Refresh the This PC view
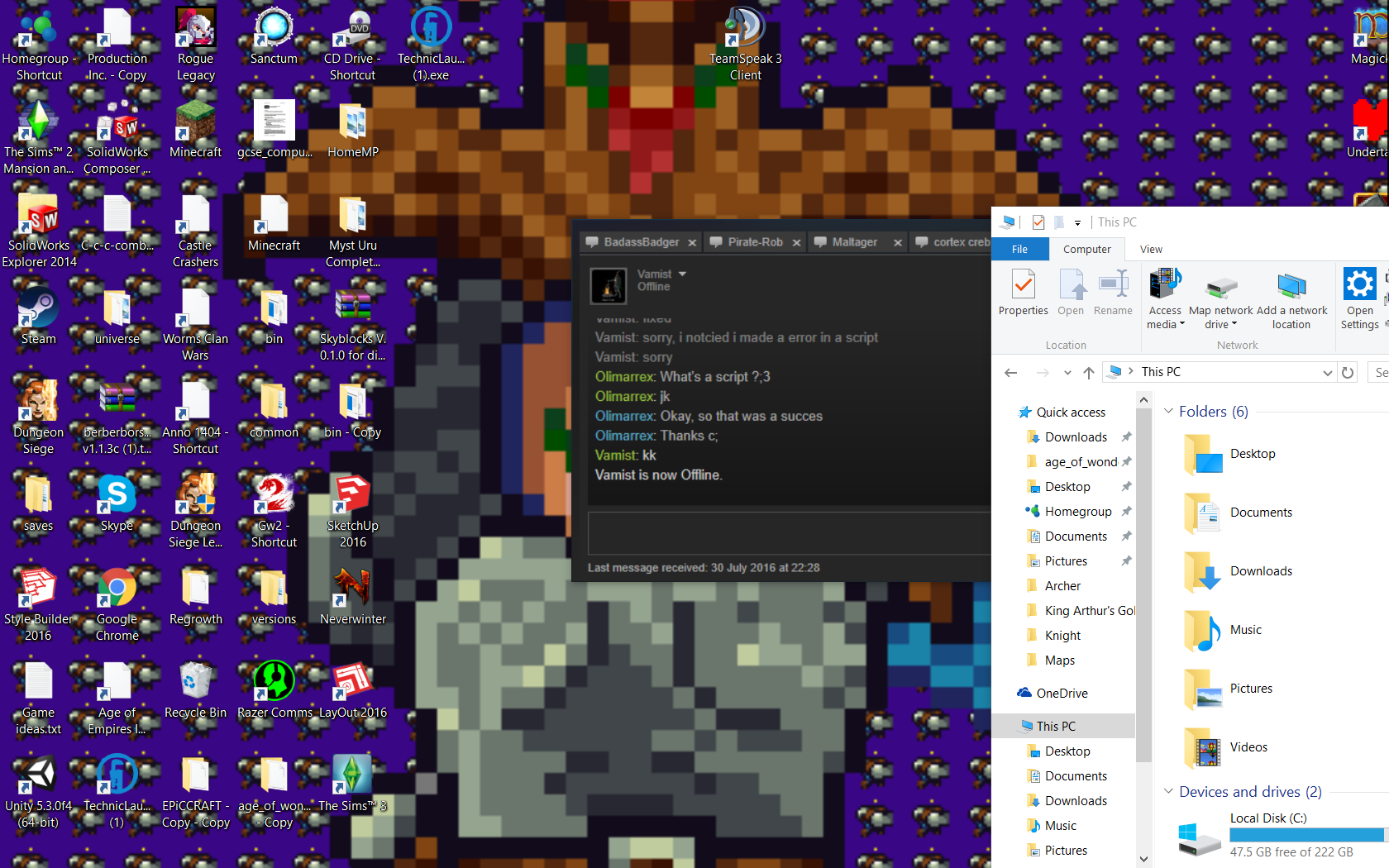 1348,373
